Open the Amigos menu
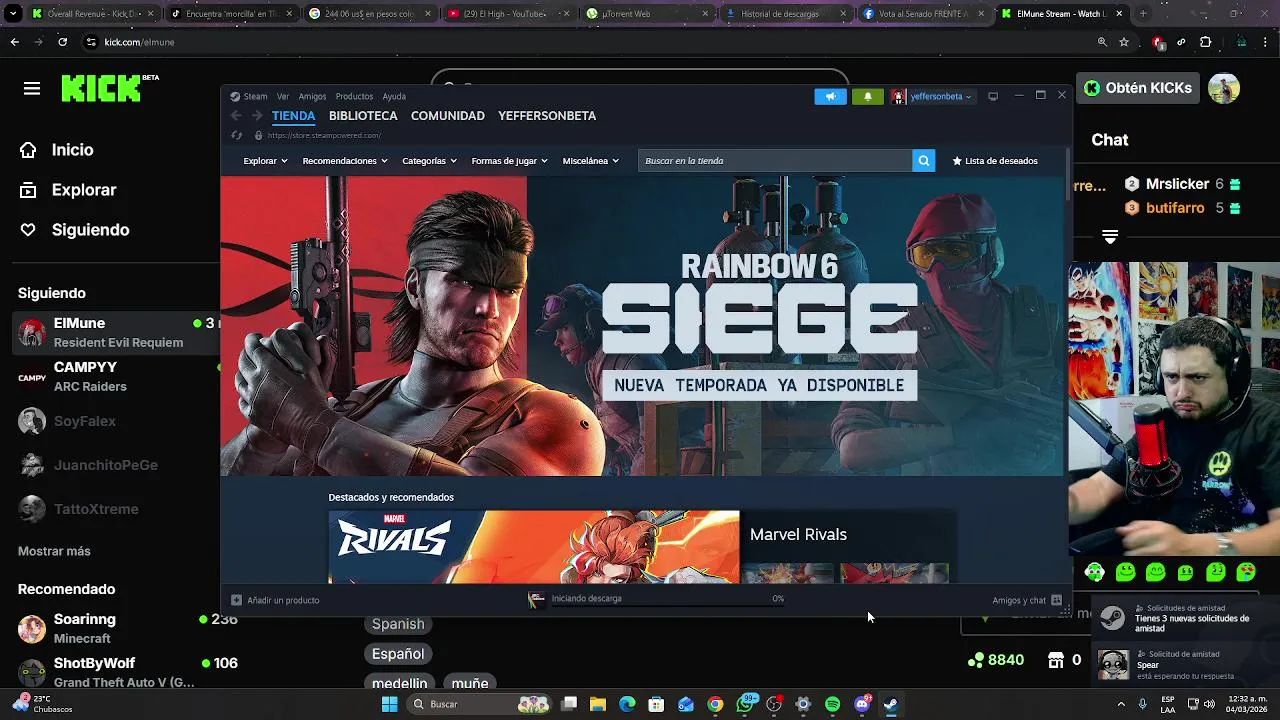The height and width of the screenshot is (720, 1280). click(312, 96)
